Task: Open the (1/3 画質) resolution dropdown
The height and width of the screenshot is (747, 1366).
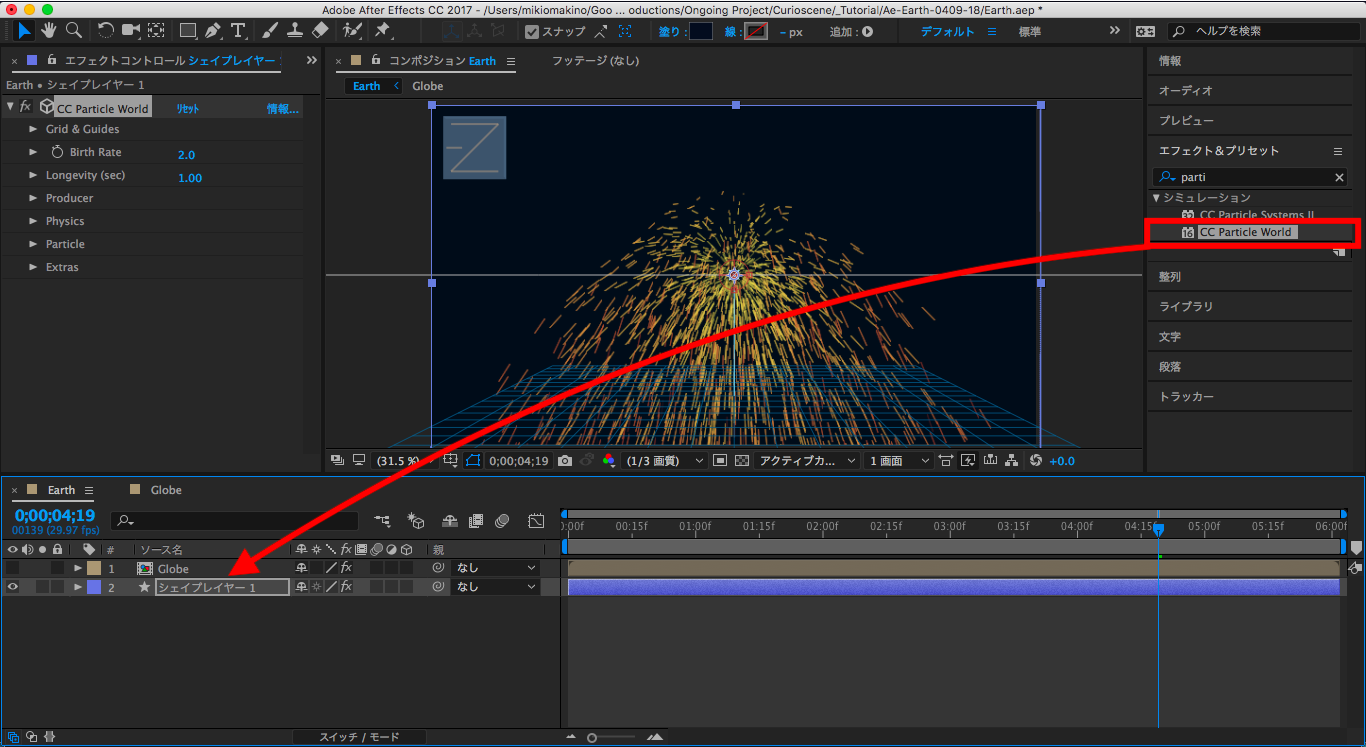Action: [x=663, y=461]
